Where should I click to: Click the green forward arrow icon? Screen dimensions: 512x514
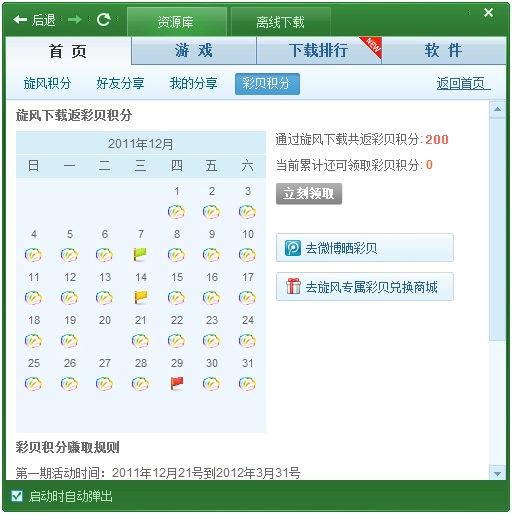coord(75,20)
